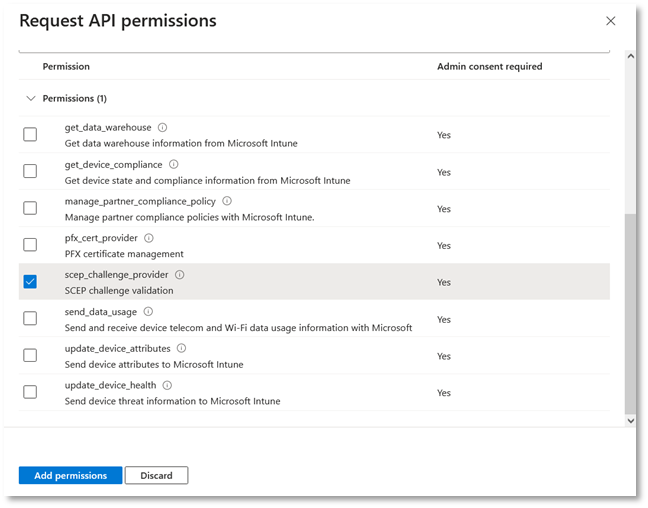Open info tooltip for manage_partner_compliance_policy
The width and height of the screenshot is (648, 508).
(227, 201)
